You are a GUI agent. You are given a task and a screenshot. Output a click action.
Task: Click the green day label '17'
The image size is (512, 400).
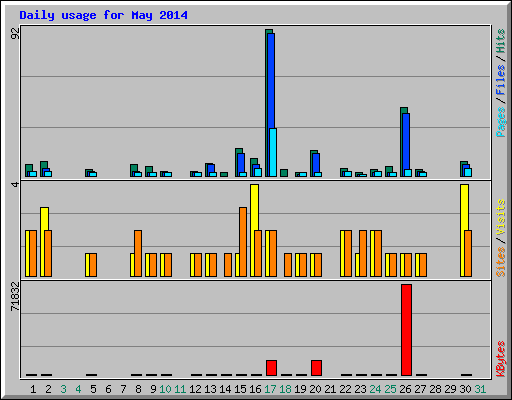point(270,389)
